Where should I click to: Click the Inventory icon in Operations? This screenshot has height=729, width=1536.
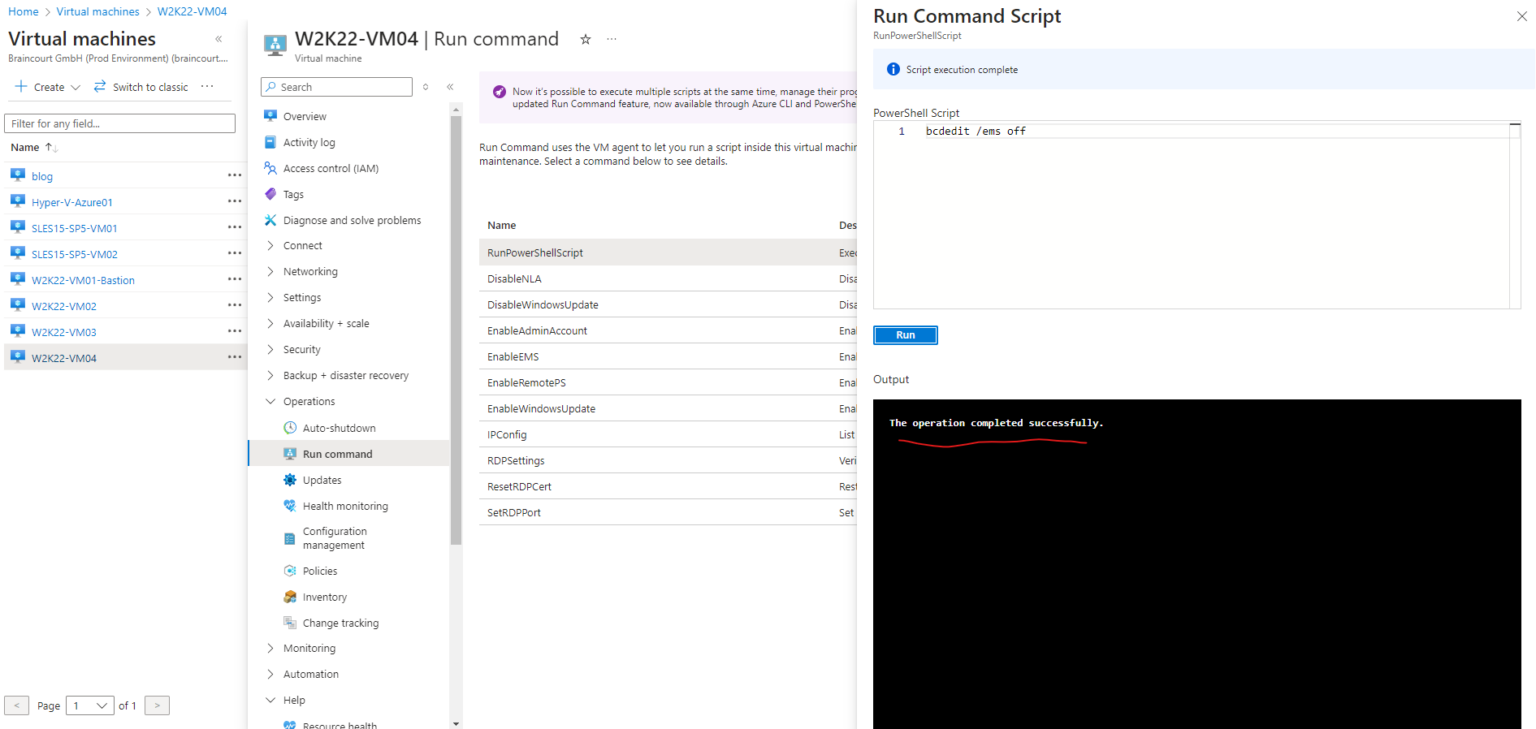(x=288, y=596)
